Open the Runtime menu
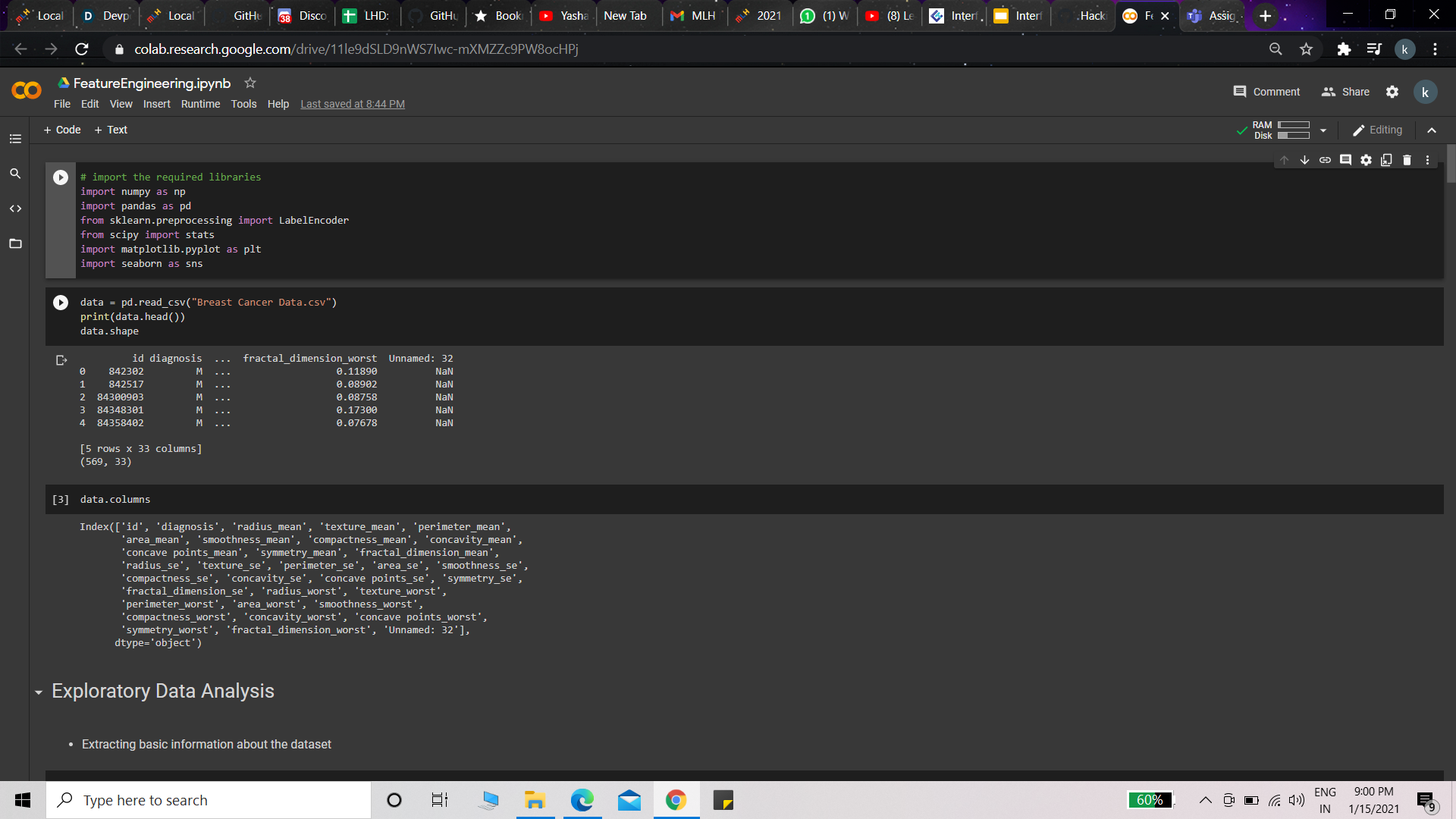1456x819 pixels. 200,104
